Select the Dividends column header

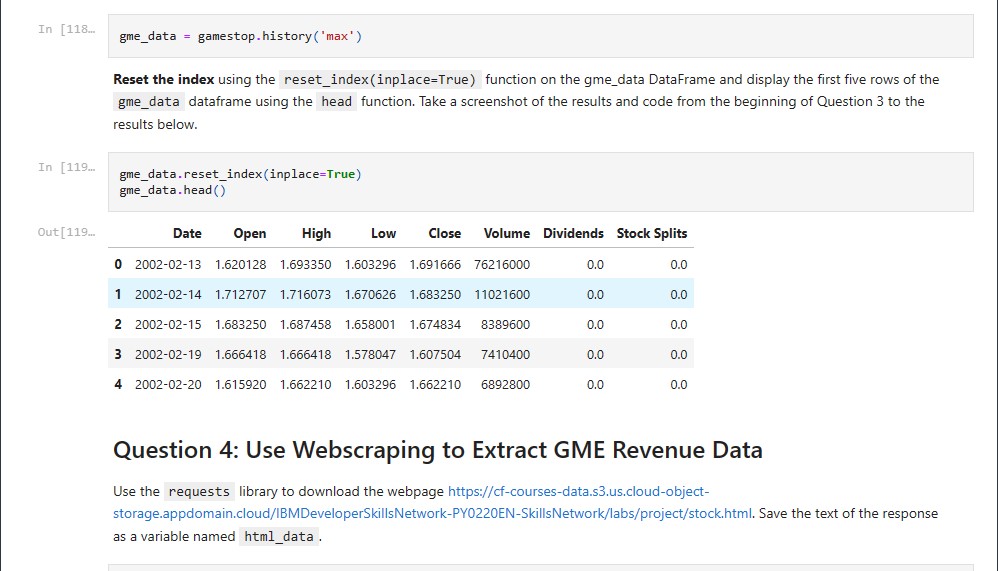point(573,234)
